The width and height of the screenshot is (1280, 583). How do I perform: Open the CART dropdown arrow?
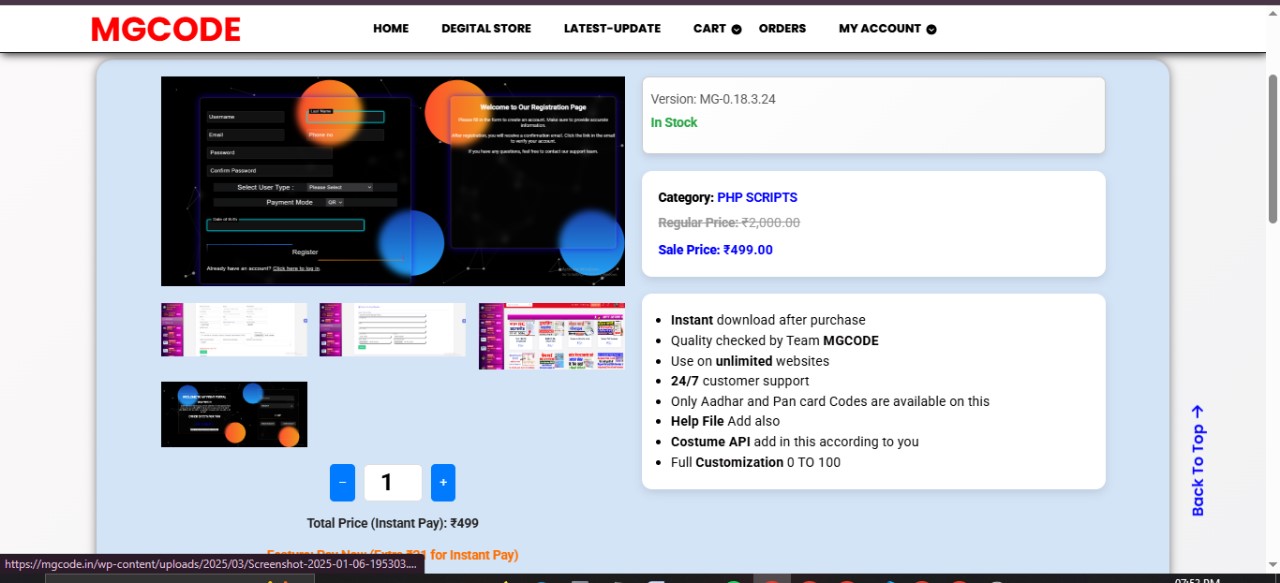737,30
